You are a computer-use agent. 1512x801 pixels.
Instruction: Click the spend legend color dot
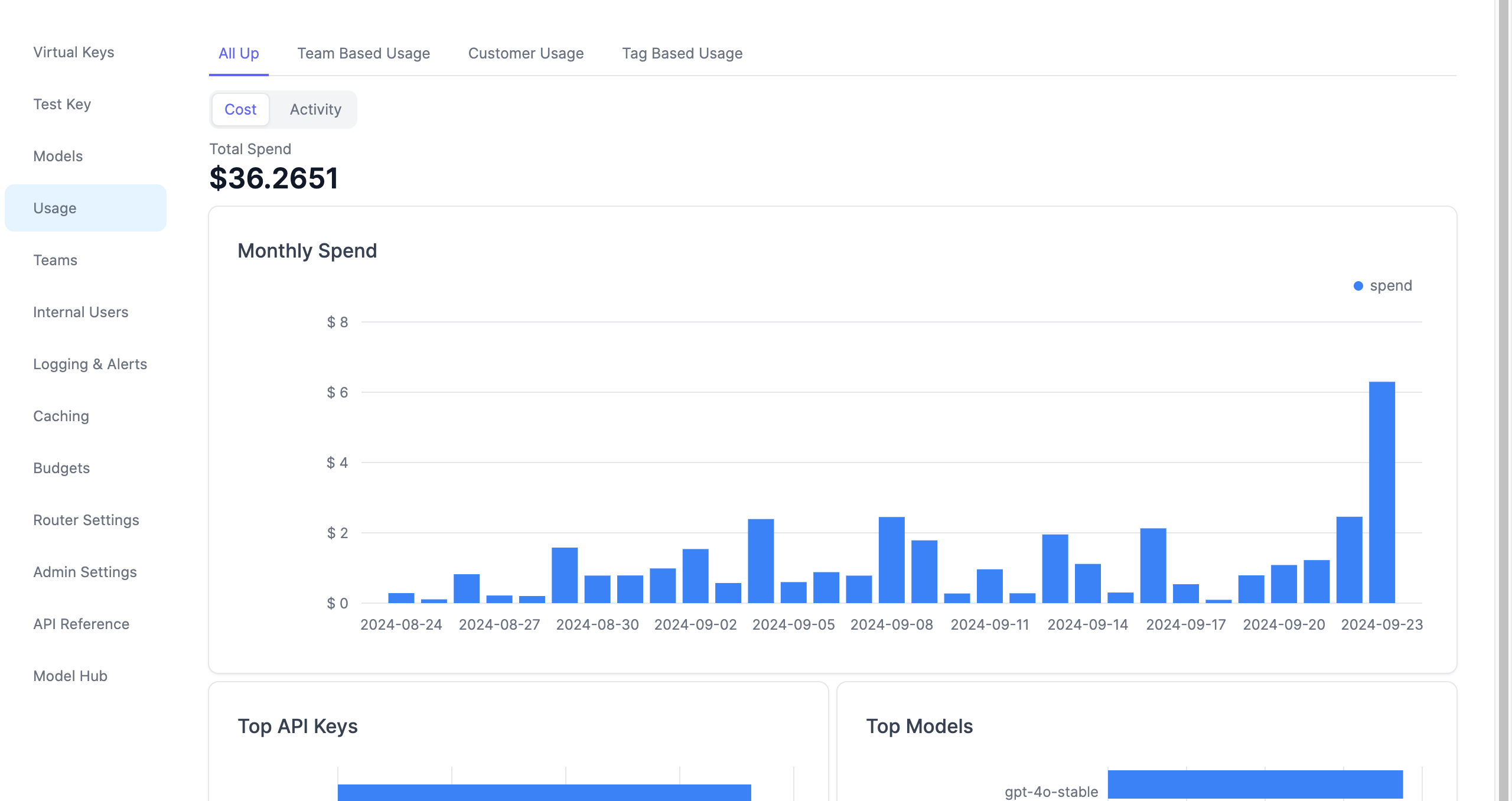pos(1358,286)
